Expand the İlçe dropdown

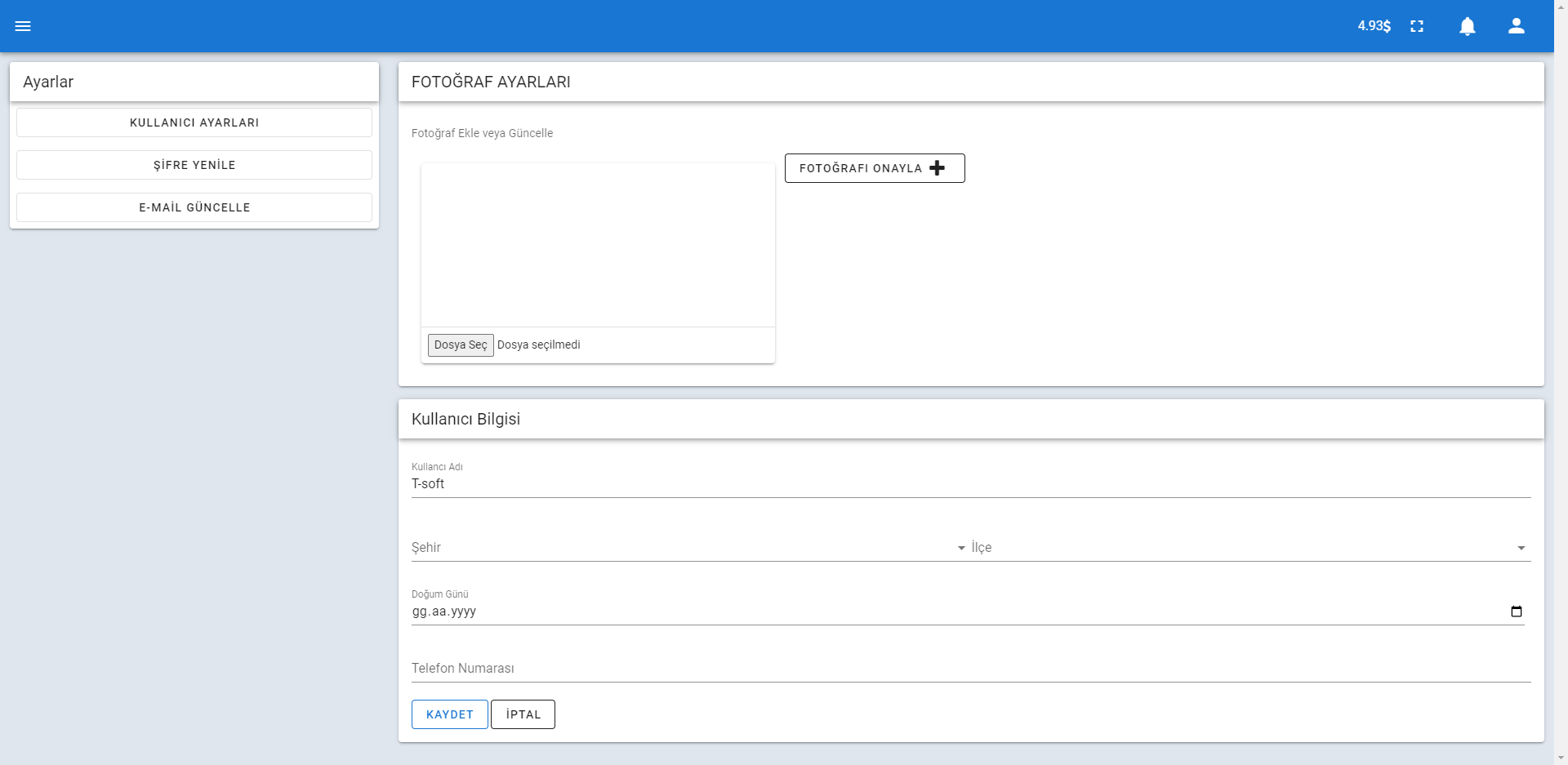click(1250, 548)
